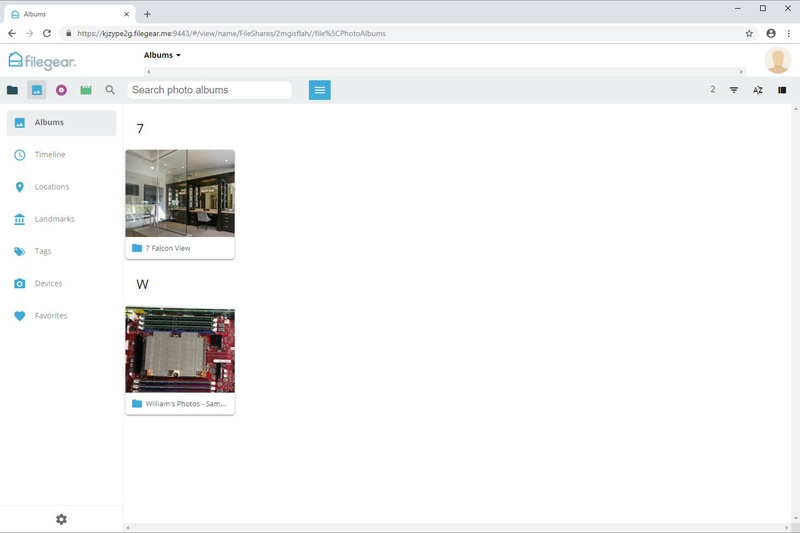Click the breadcrumb scrollbar left arrow

tap(148, 72)
